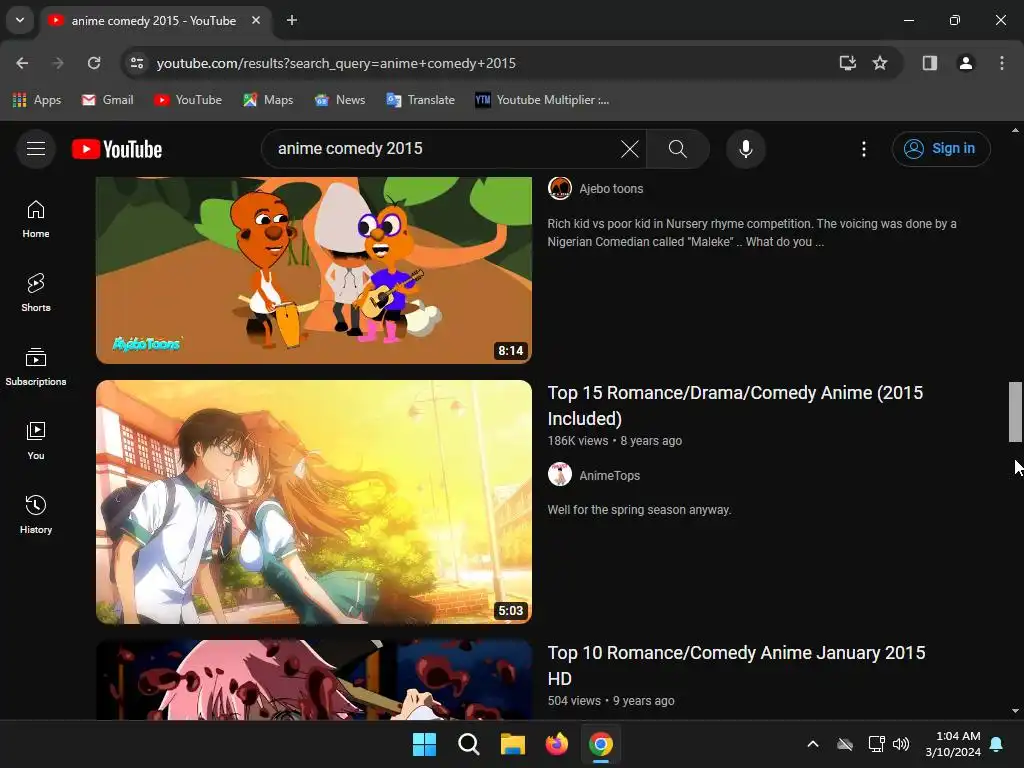Open Subscriptions in sidebar
Screen dimensions: 1024x768
(x=36, y=366)
